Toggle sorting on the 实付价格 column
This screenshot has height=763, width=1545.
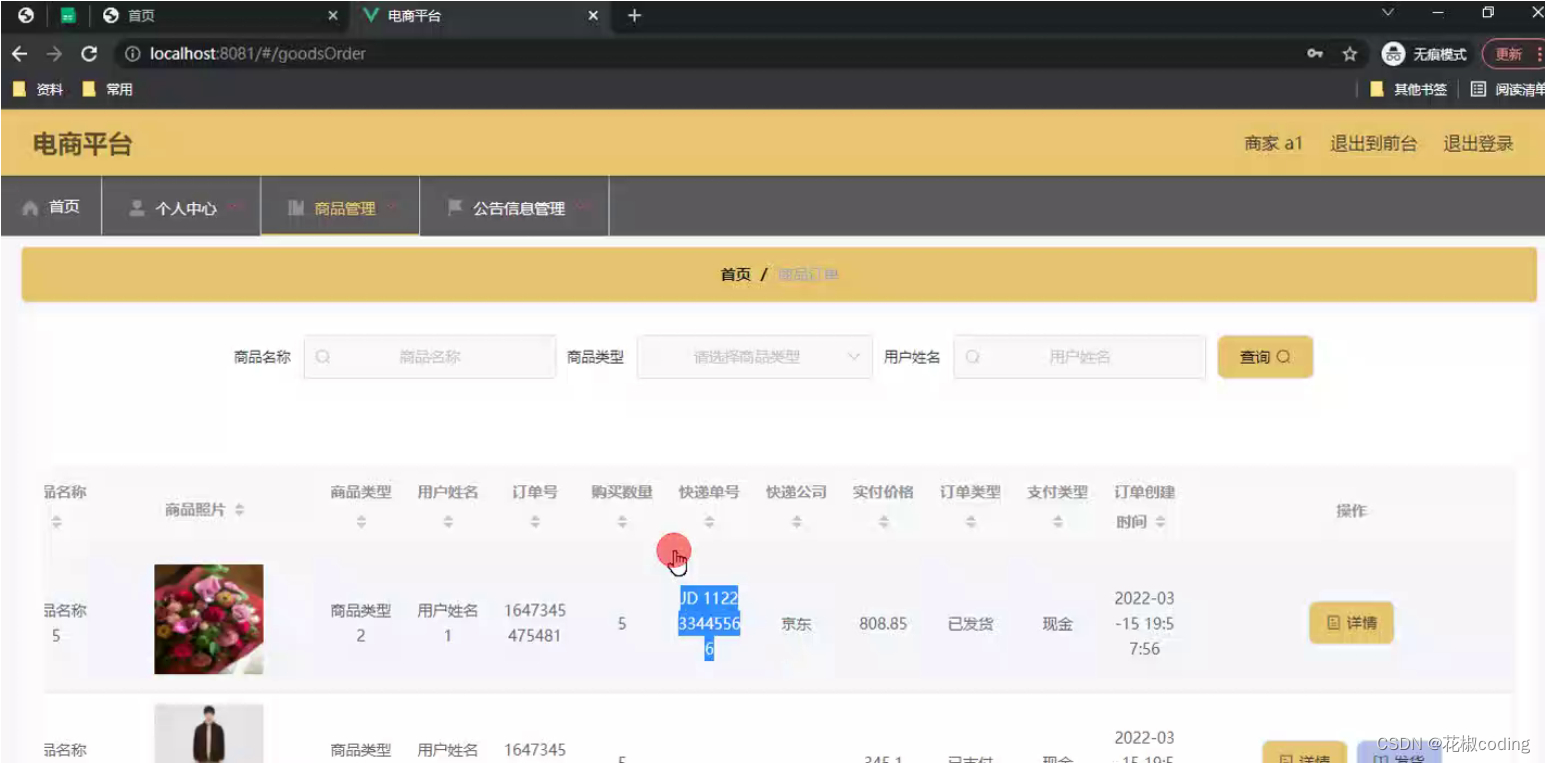(884, 519)
